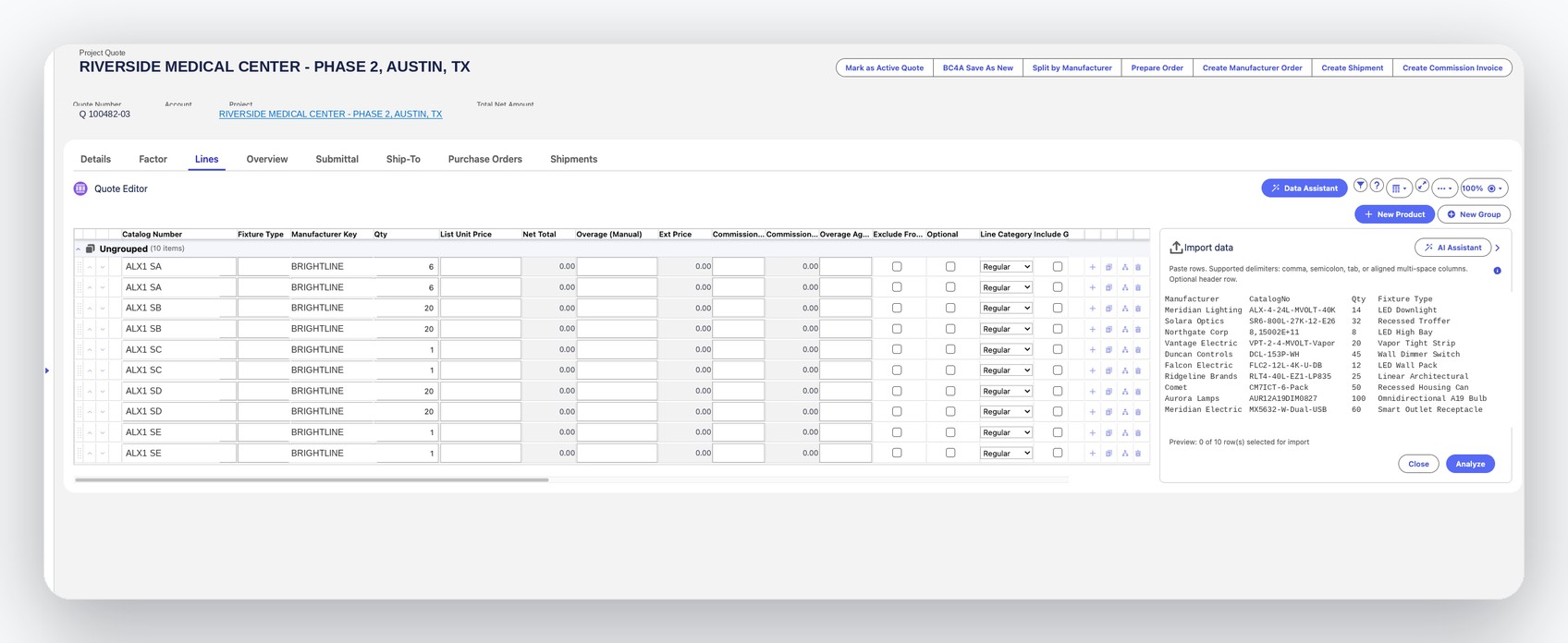Viewport: 1568px width, 643px height.
Task: Check Include G box on first ALX1 SD row
Action: click(x=1058, y=391)
